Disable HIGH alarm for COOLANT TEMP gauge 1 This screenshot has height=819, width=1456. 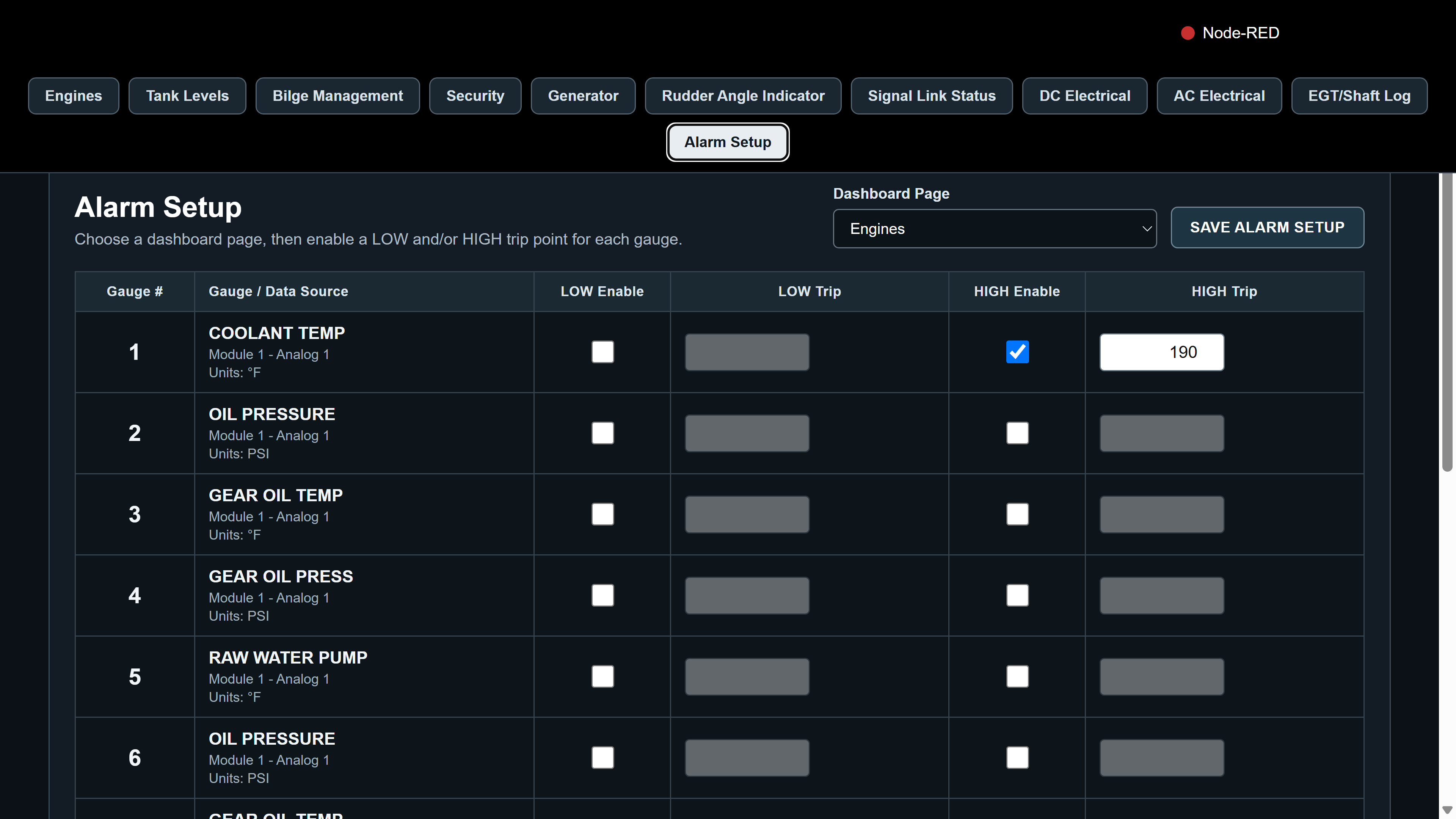click(x=1017, y=351)
